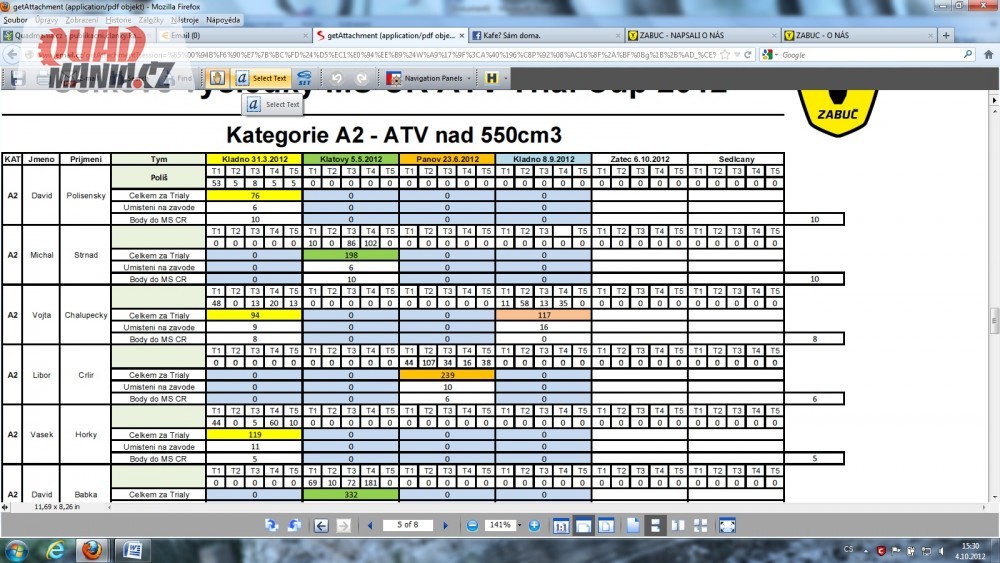Activate the Hand tool in the PDF toolbar
Viewport: 1000px width, 563px height.
217,78
